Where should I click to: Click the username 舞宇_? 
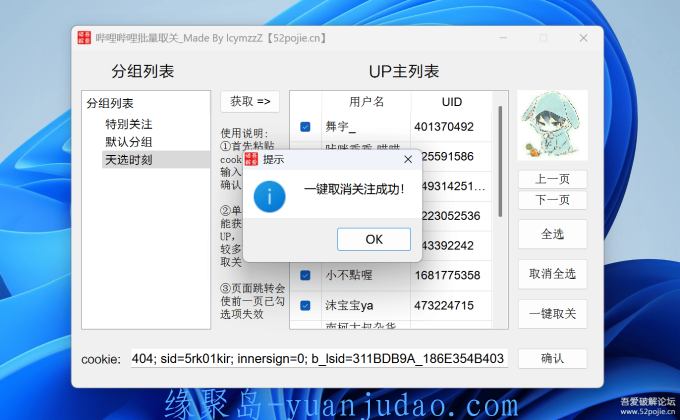tap(340, 127)
